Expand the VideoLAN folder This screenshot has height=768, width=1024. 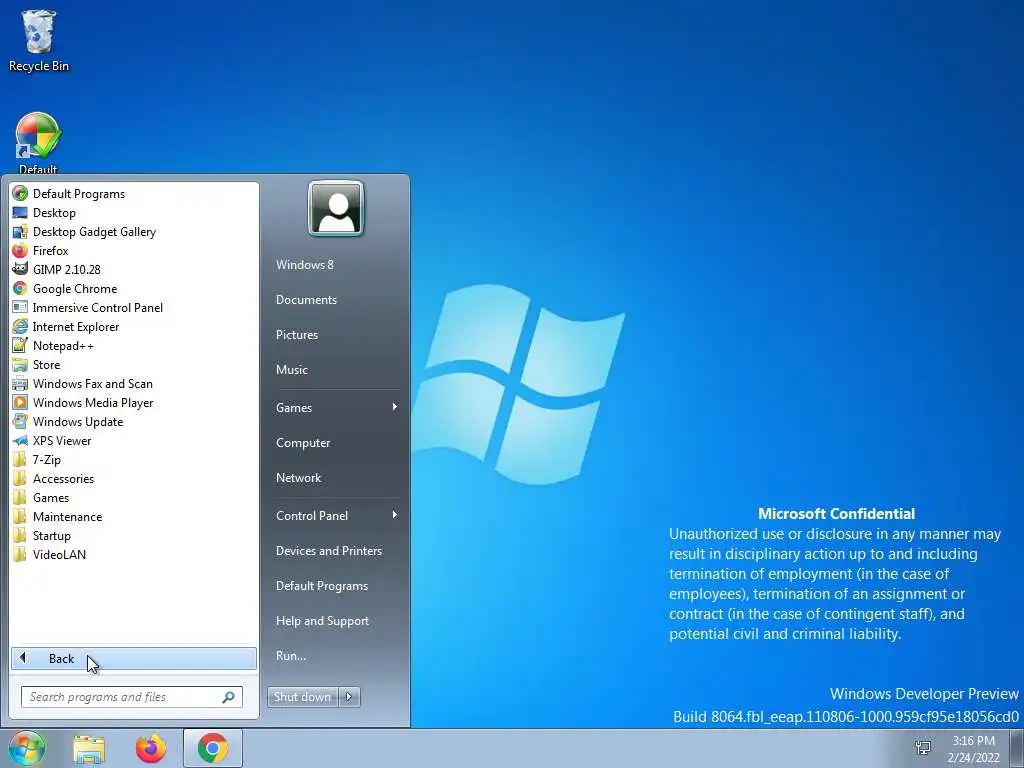tap(135, 554)
